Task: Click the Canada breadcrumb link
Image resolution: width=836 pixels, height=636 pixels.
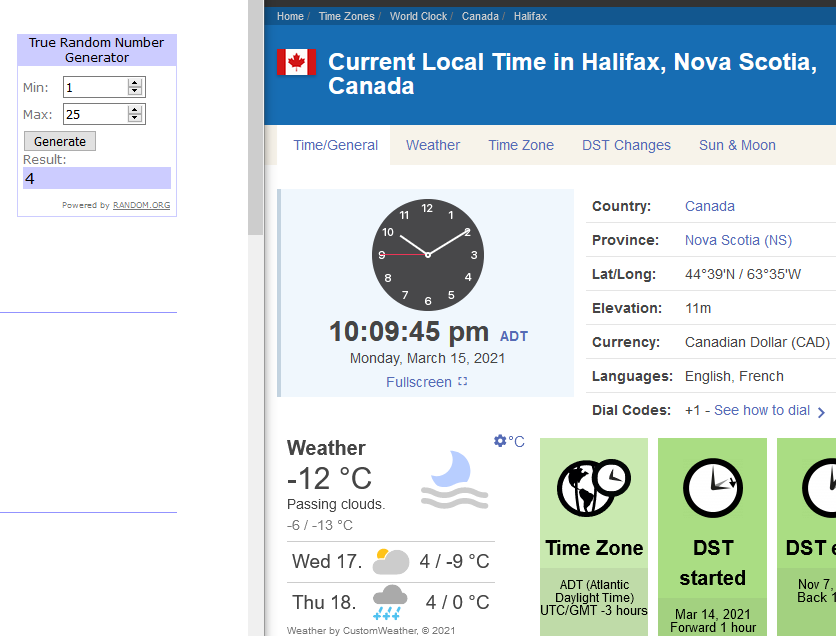Action: pyautogui.click(x=480, y=16)
